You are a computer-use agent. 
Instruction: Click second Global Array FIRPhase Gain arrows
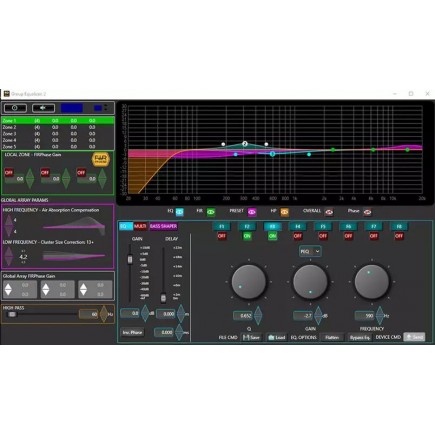(46, 289)
